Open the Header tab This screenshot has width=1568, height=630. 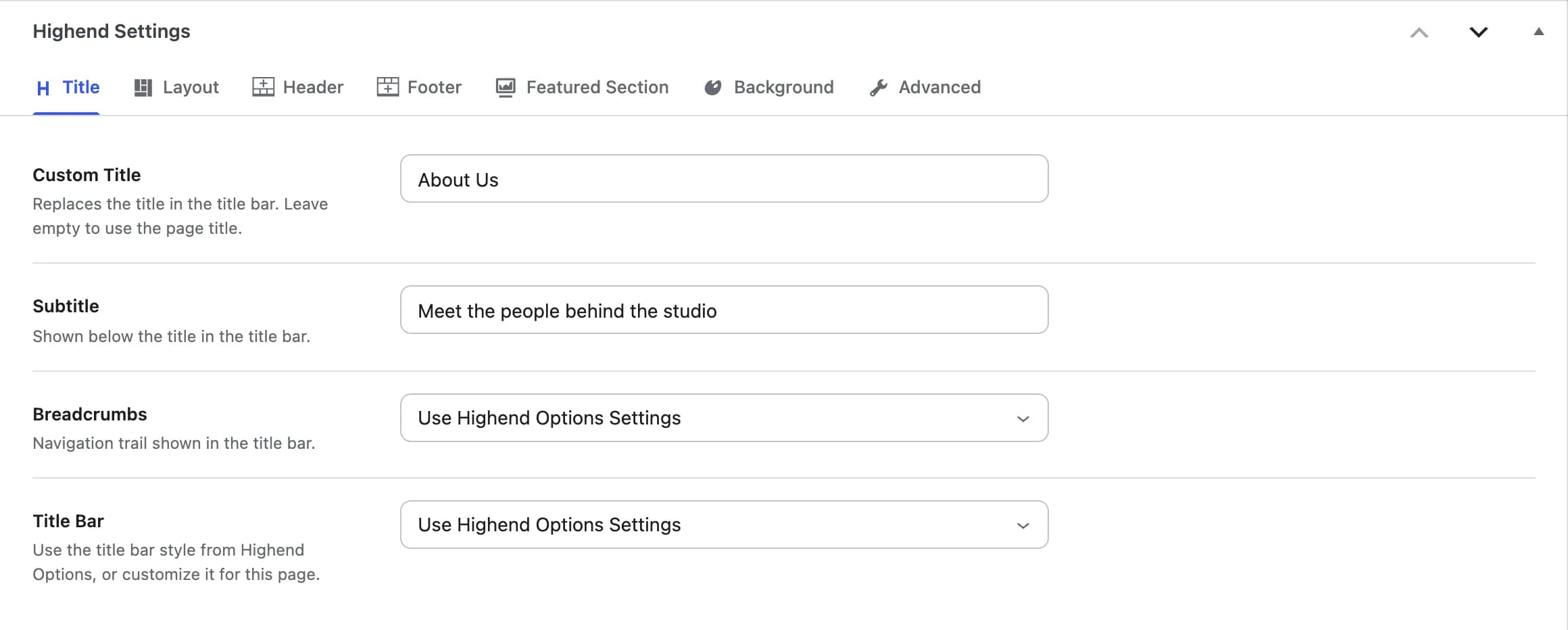(x=298, y=88)
